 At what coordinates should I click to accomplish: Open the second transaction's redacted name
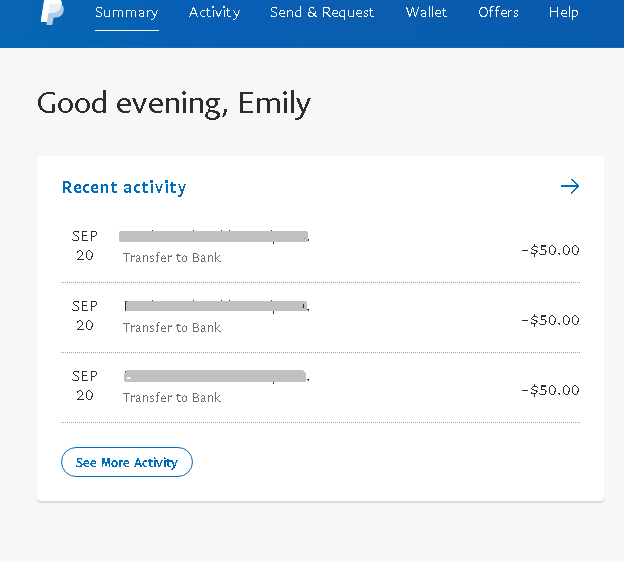tap(215, 306)
